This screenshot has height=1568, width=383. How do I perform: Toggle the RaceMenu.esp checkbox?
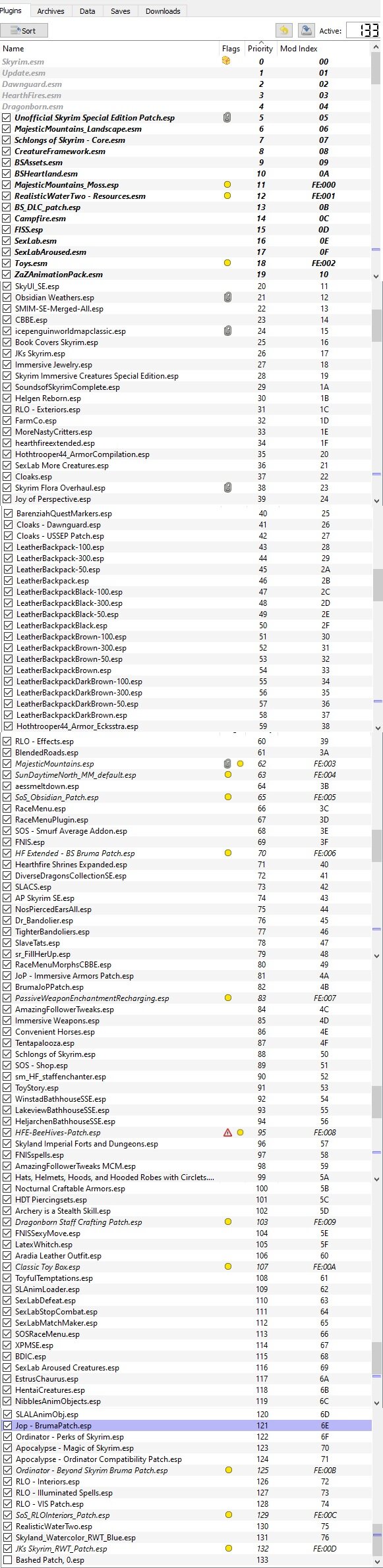7,809
